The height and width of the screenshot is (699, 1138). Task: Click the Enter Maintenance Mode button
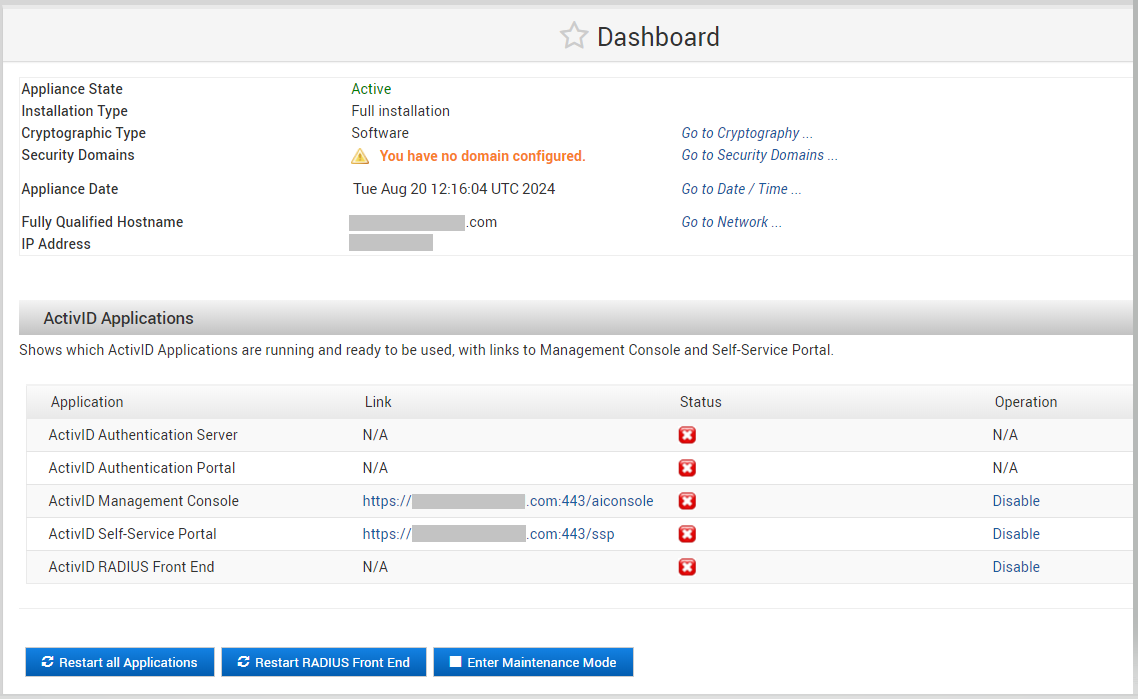(533, 662)
